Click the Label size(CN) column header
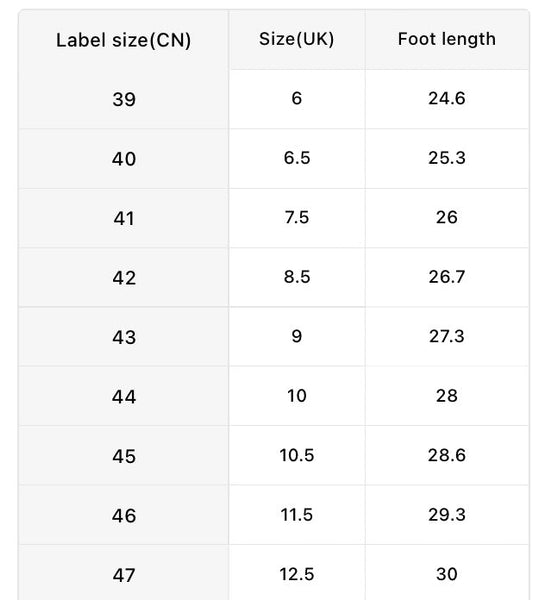Screen dimensions: 552x600 (x=124, y=40)
